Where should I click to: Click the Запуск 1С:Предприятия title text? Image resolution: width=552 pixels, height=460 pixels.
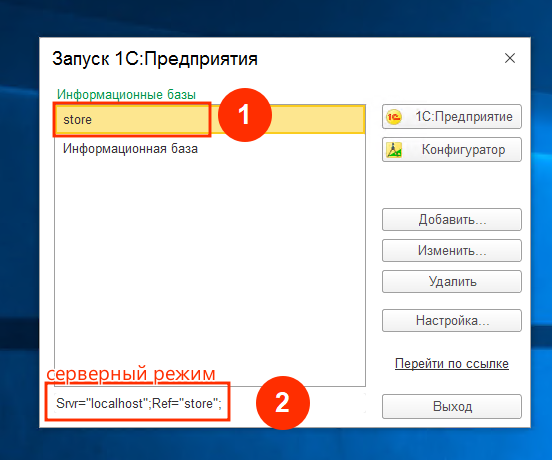point(155,59)
